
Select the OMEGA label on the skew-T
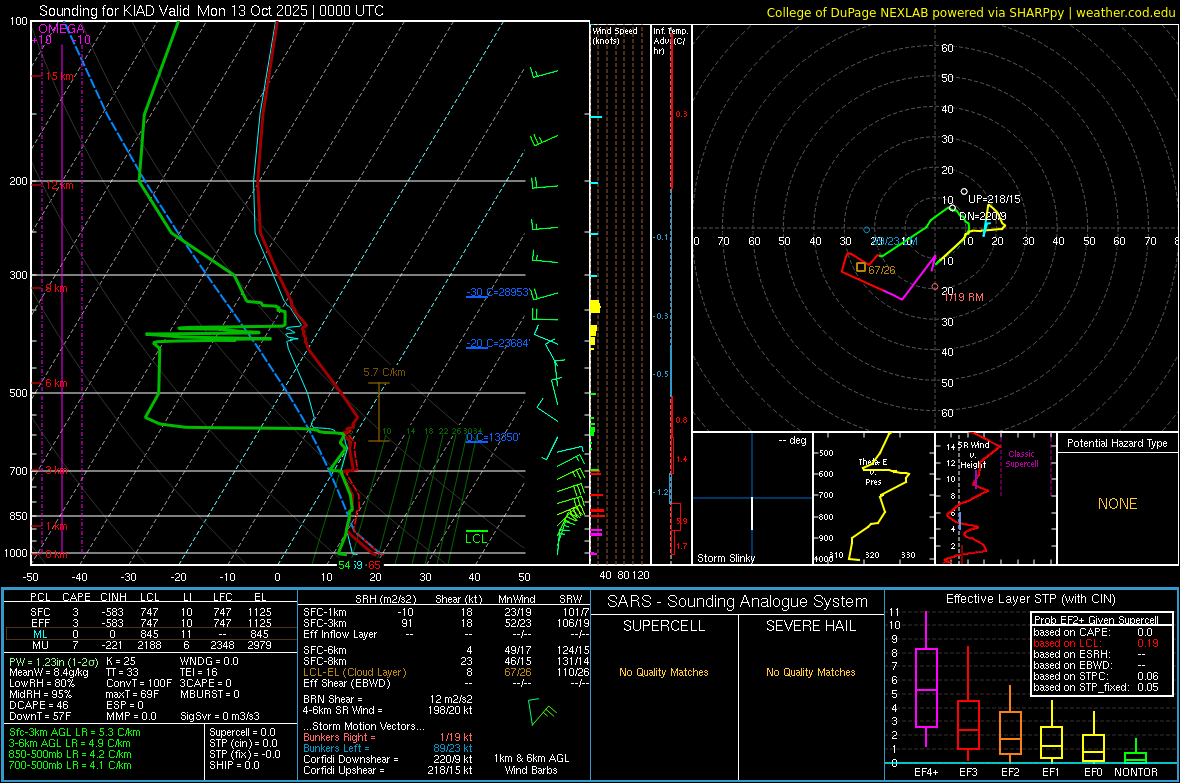click(x=62, y=29)
